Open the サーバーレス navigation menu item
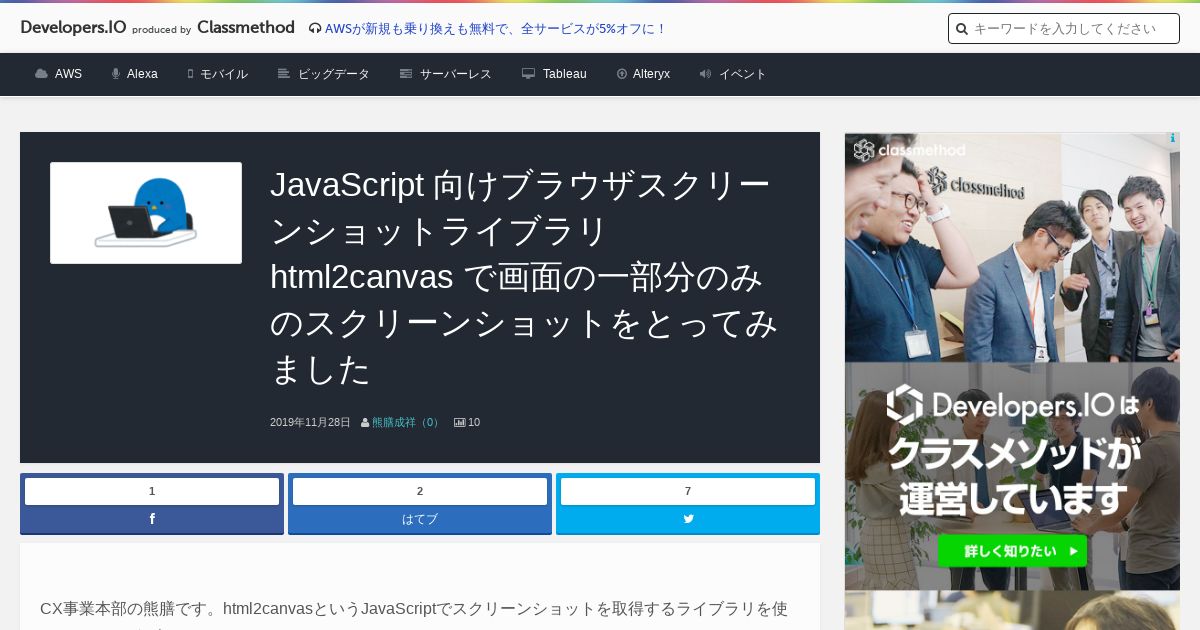The height and width of the screenshot is (630, 1200). [x=456, y=74]
